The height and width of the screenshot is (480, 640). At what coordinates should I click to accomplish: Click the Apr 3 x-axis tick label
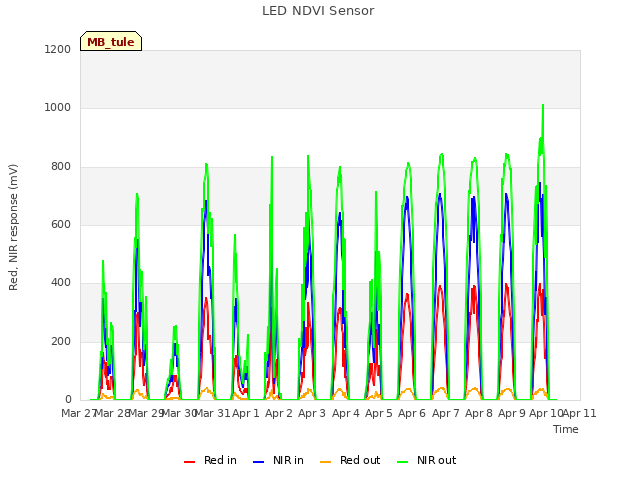pos(312,413)
